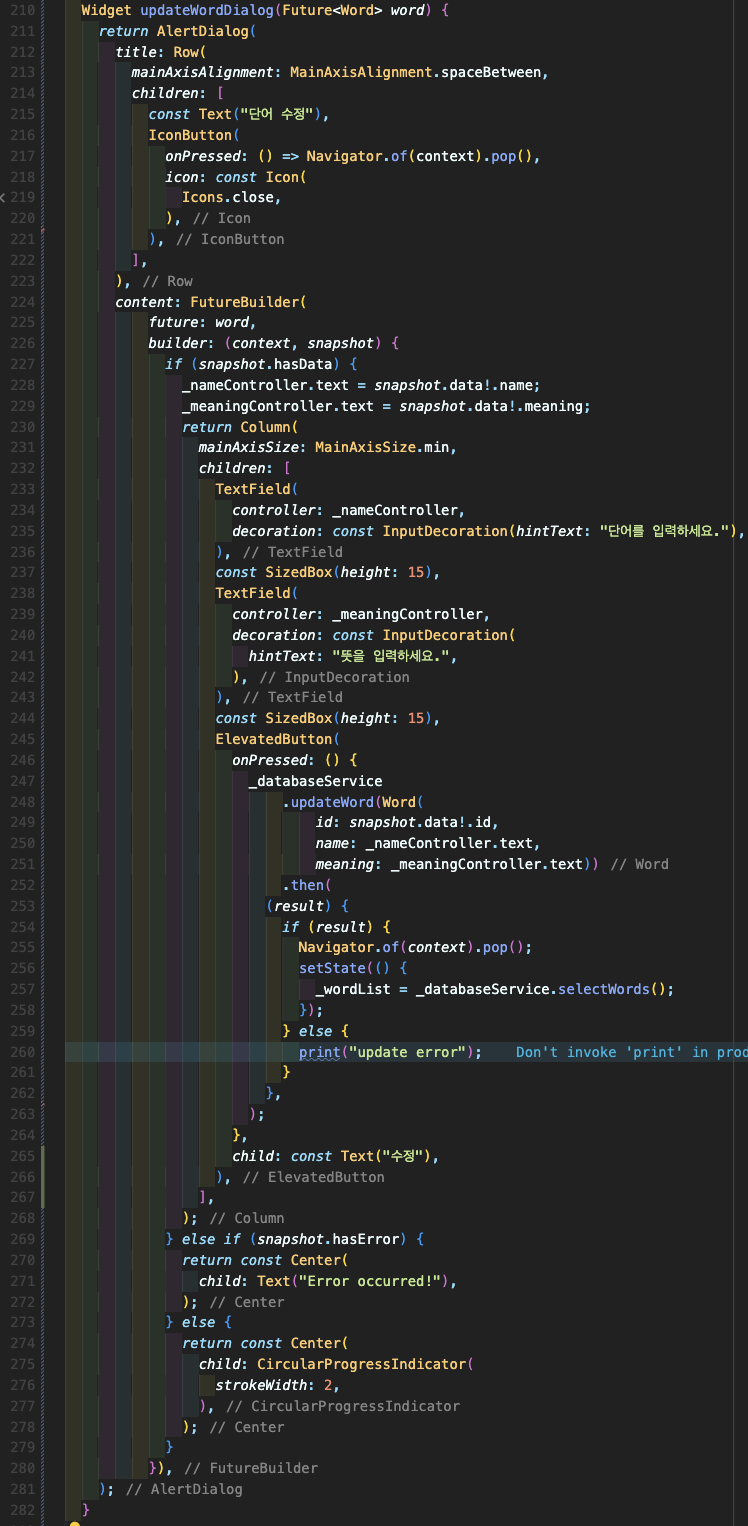748x1526 pixels.
Task: Click the '// InputDecoration' closing comment
Action: click(333, 677)
